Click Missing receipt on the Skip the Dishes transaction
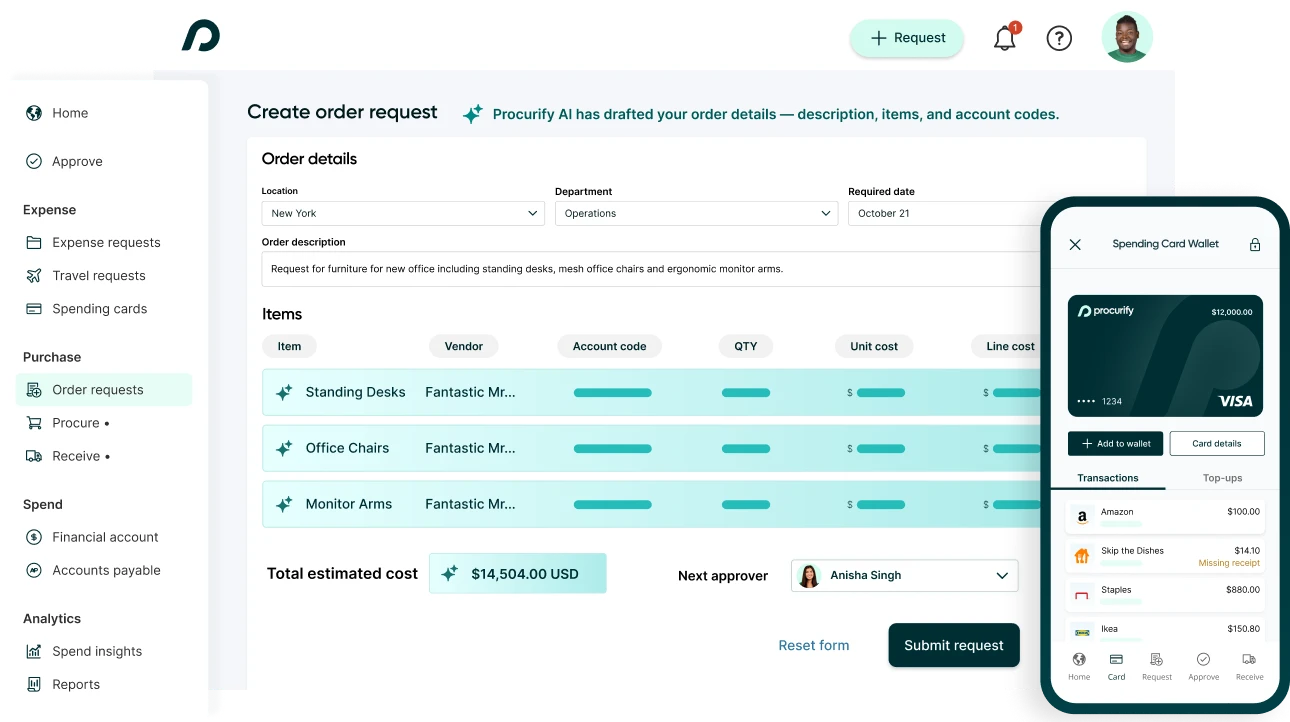The image size is (1290, 722). tap(1229, 563)
